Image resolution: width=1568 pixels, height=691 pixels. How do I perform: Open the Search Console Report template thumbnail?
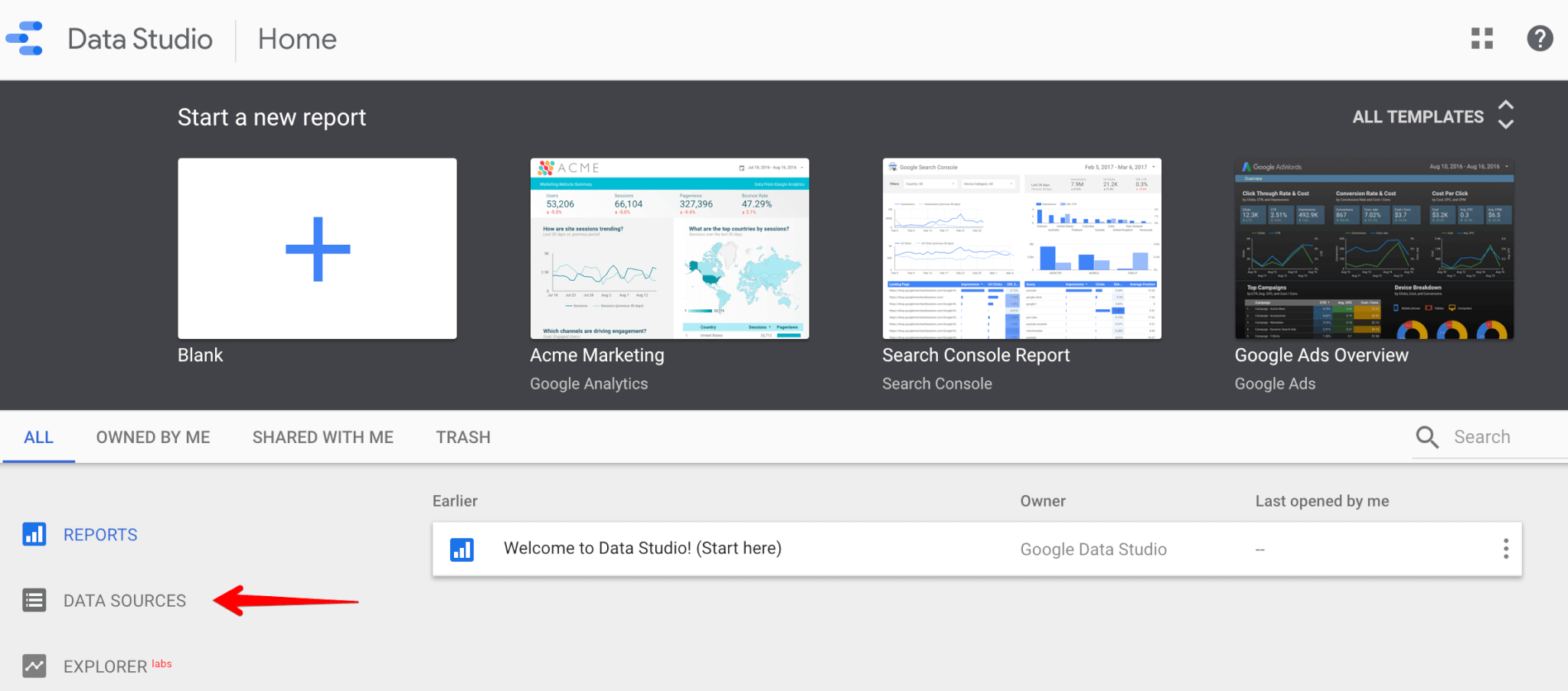click(1022, 249)
